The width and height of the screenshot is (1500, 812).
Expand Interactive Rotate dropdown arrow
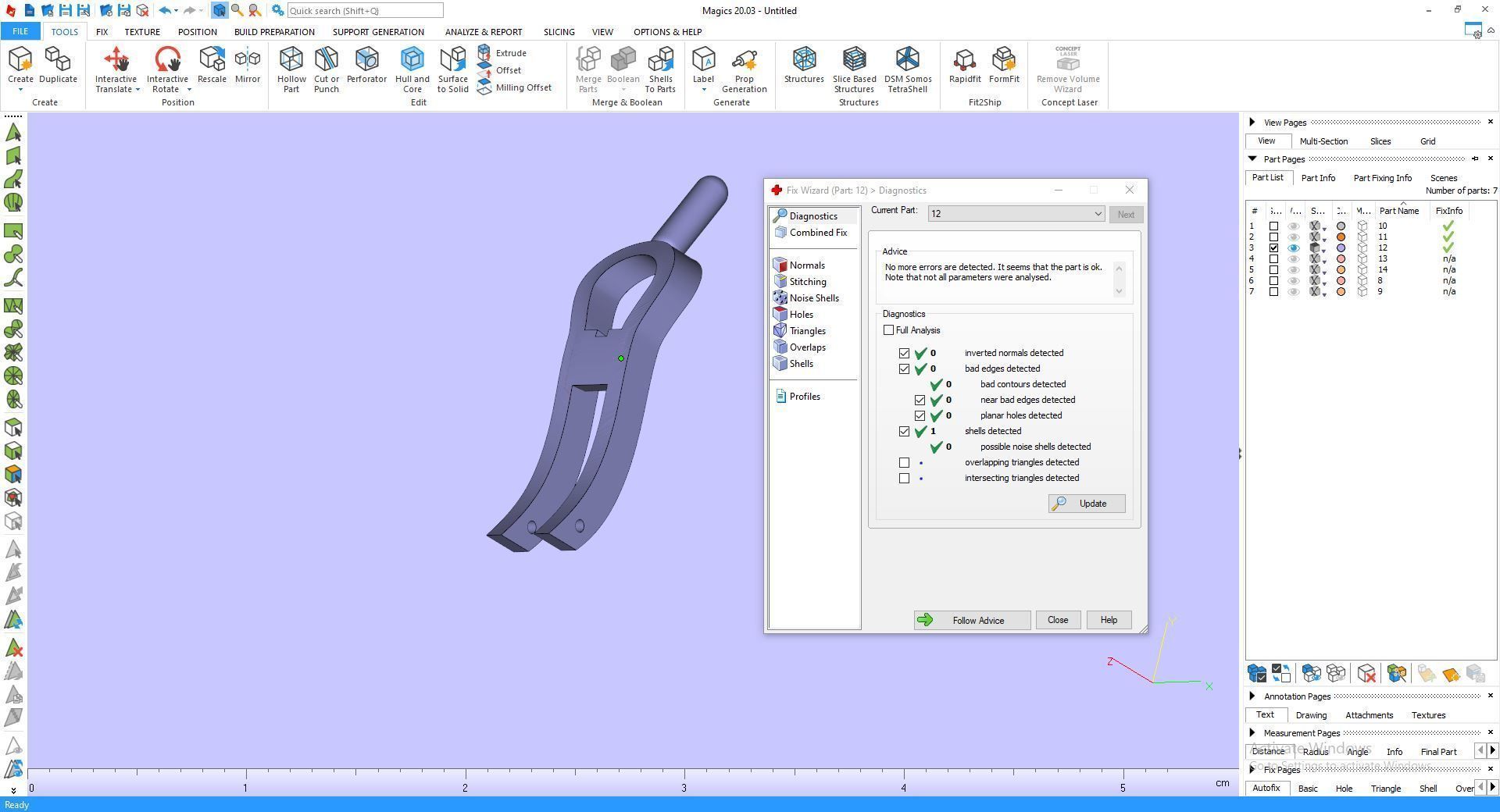(189, 90)
